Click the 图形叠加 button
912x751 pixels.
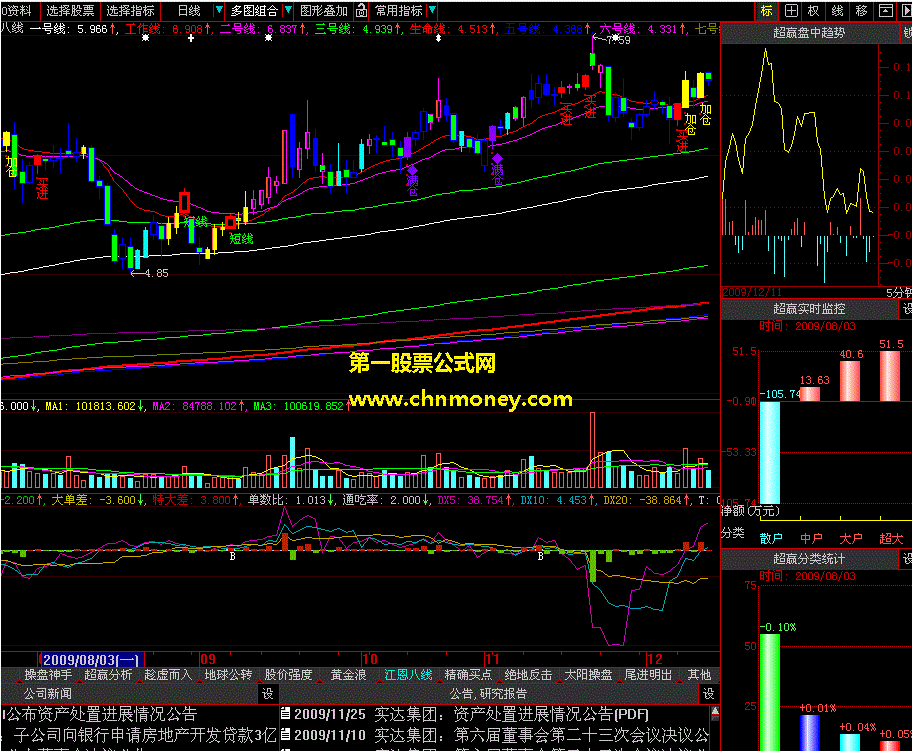[x=323, y=10]
